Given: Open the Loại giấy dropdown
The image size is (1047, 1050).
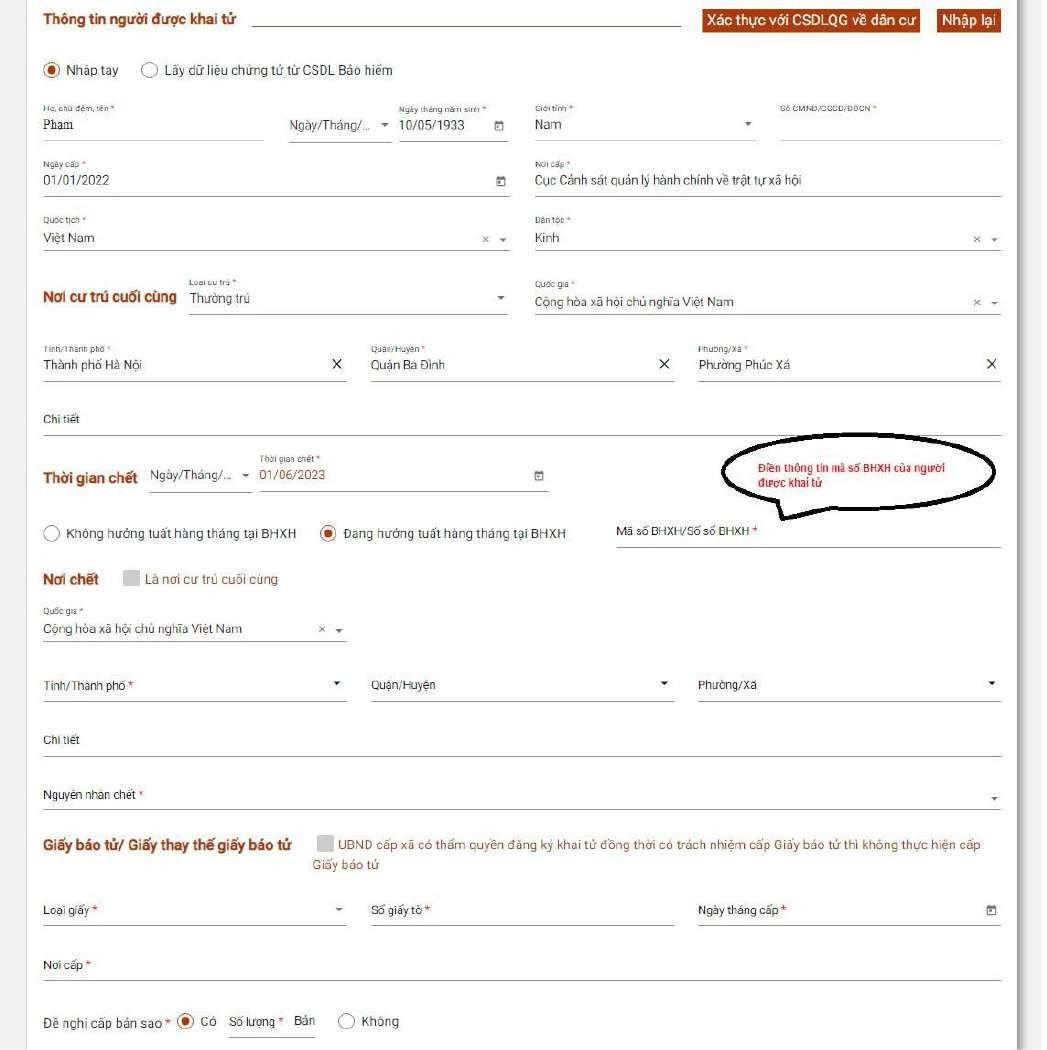Looking at the screenshot, I should point(338,910).
